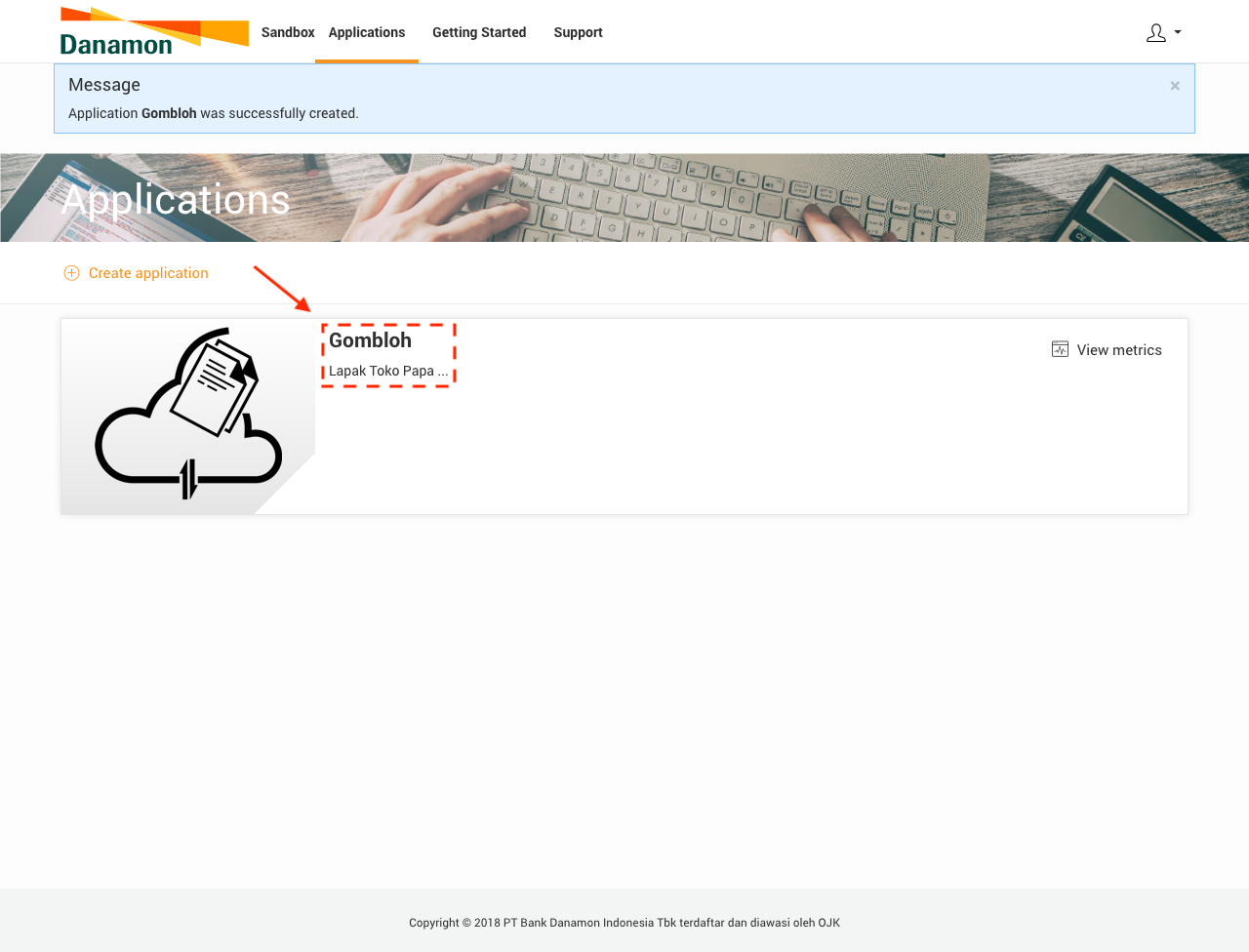Dismiss the success message with the X
The height and width of the screenshot is (952, 1249).
(1175, 86)
